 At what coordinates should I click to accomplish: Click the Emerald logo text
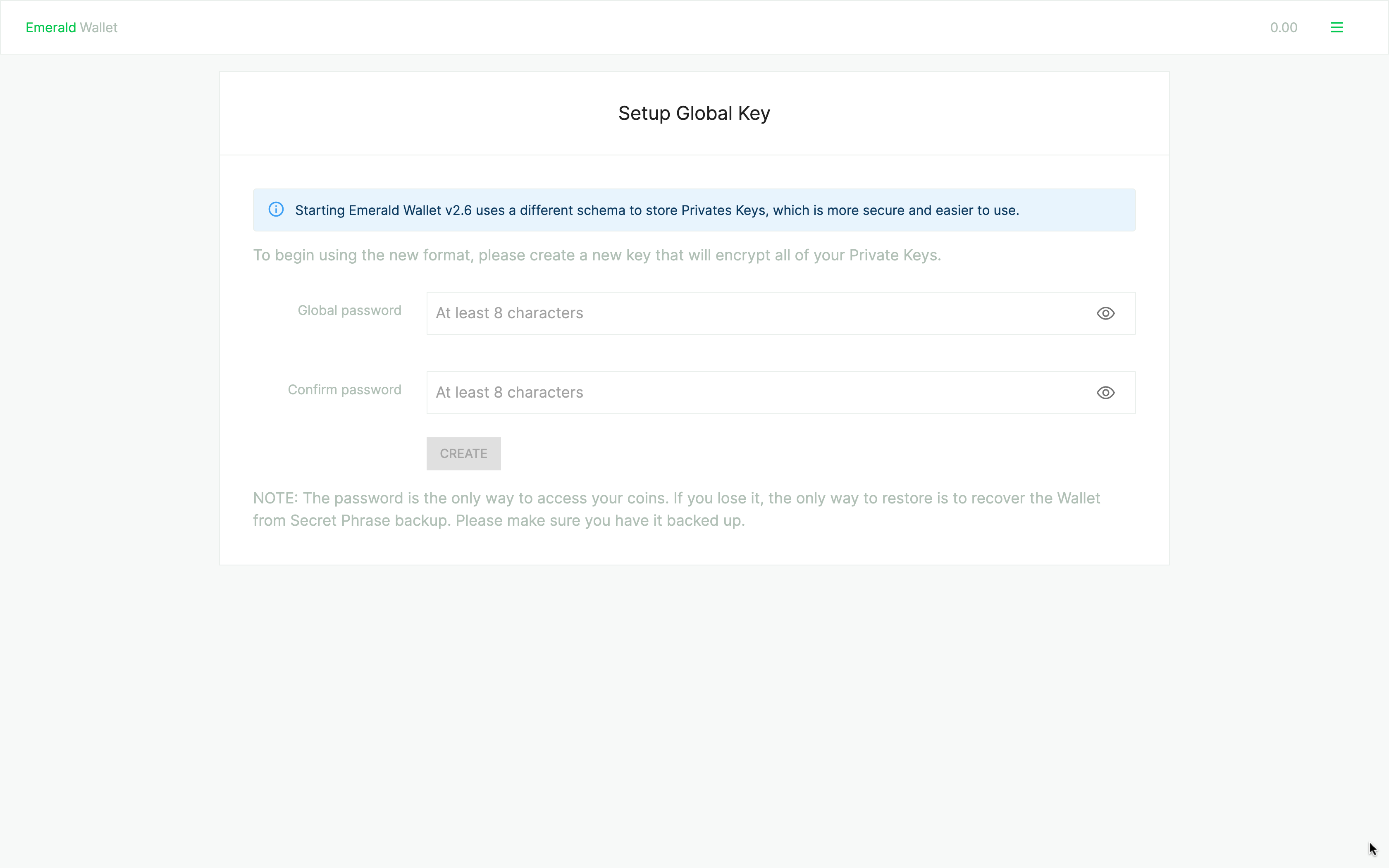point(50,28)
